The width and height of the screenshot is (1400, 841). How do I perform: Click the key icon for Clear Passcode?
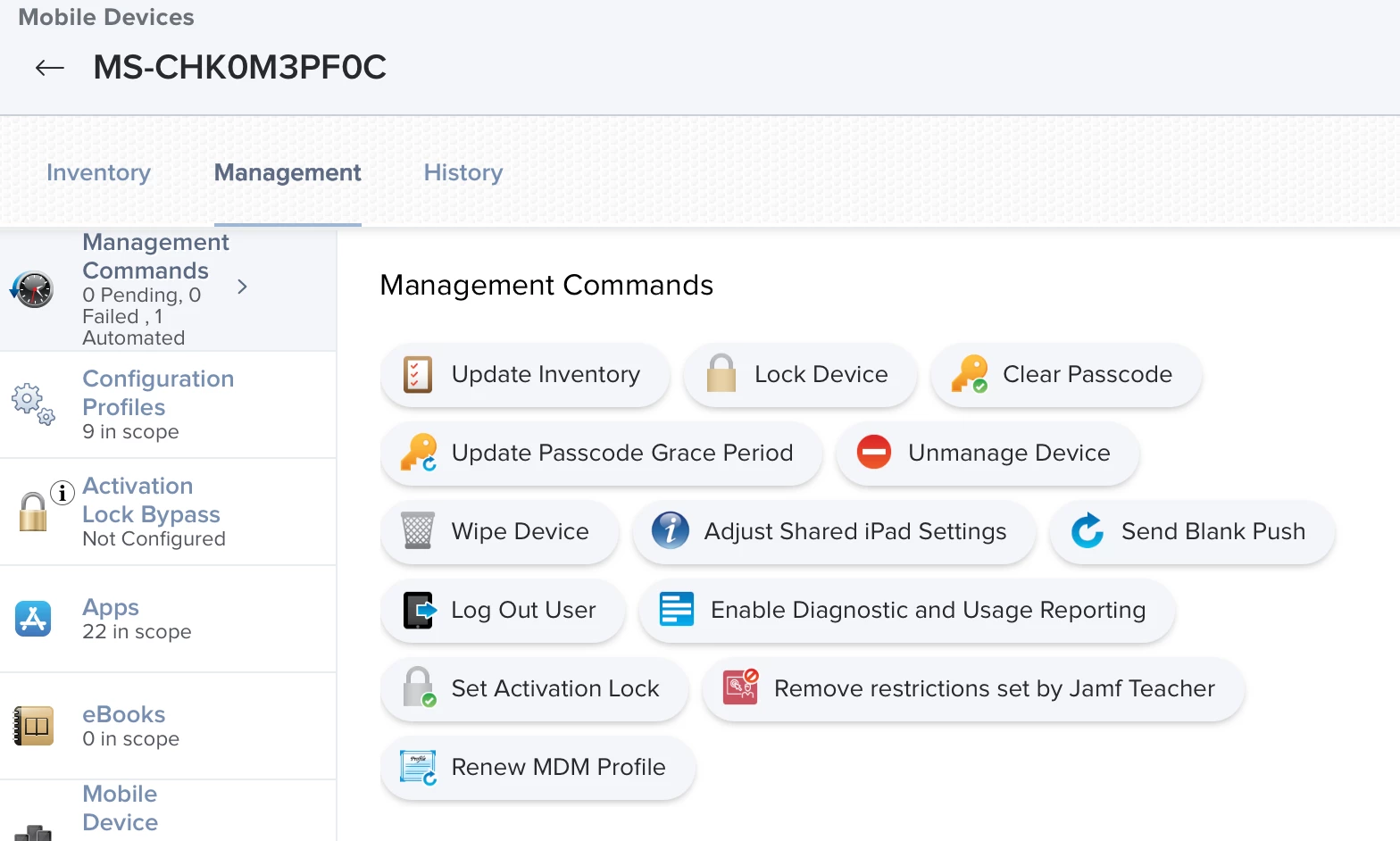click(x=970, y=374)
